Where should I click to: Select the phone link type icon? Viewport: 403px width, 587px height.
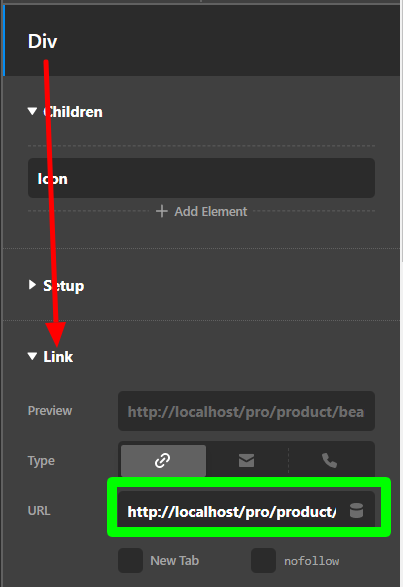pos(330,460)
